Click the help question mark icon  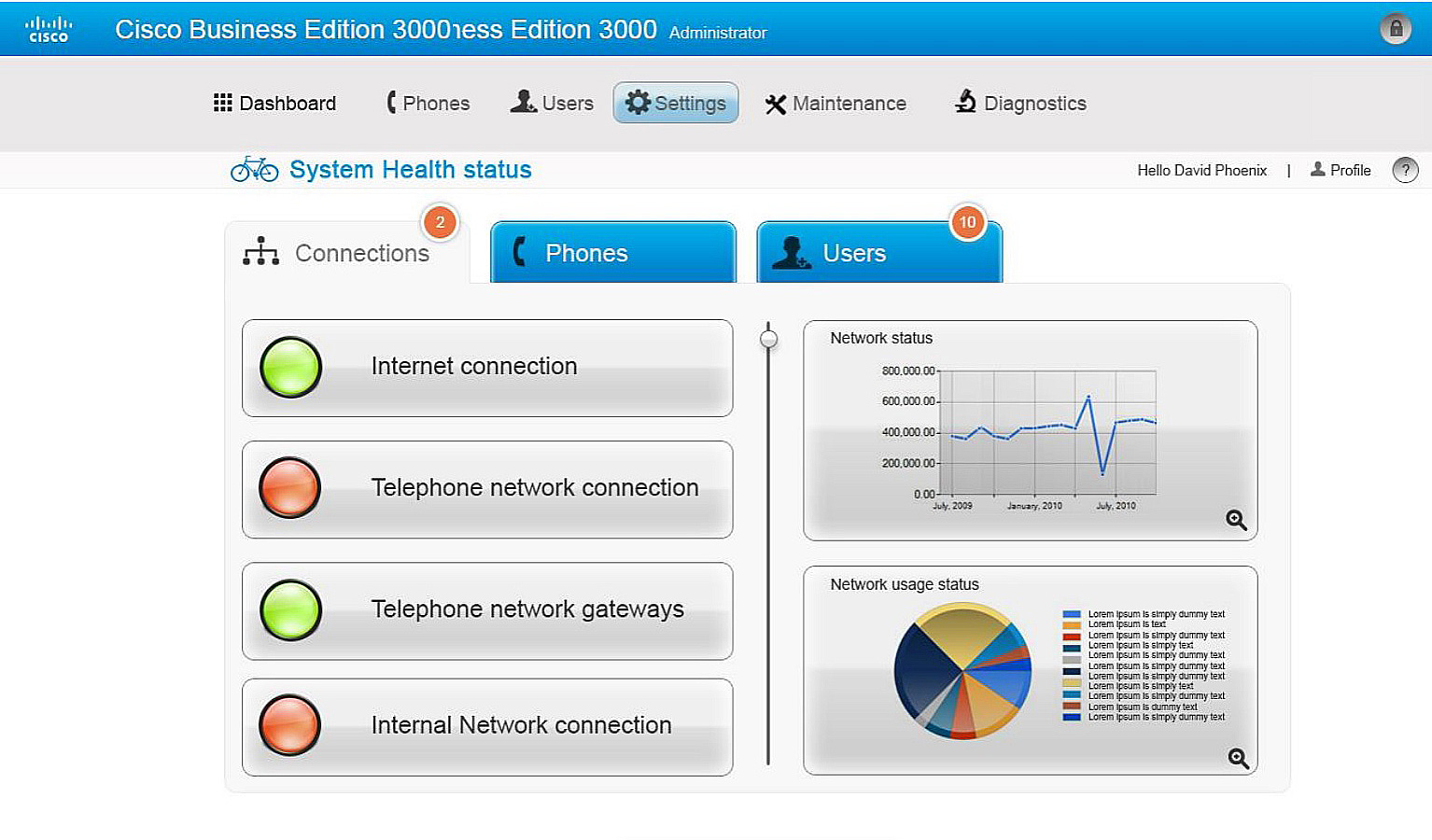pyautogui.click(x=1405, y=170)
